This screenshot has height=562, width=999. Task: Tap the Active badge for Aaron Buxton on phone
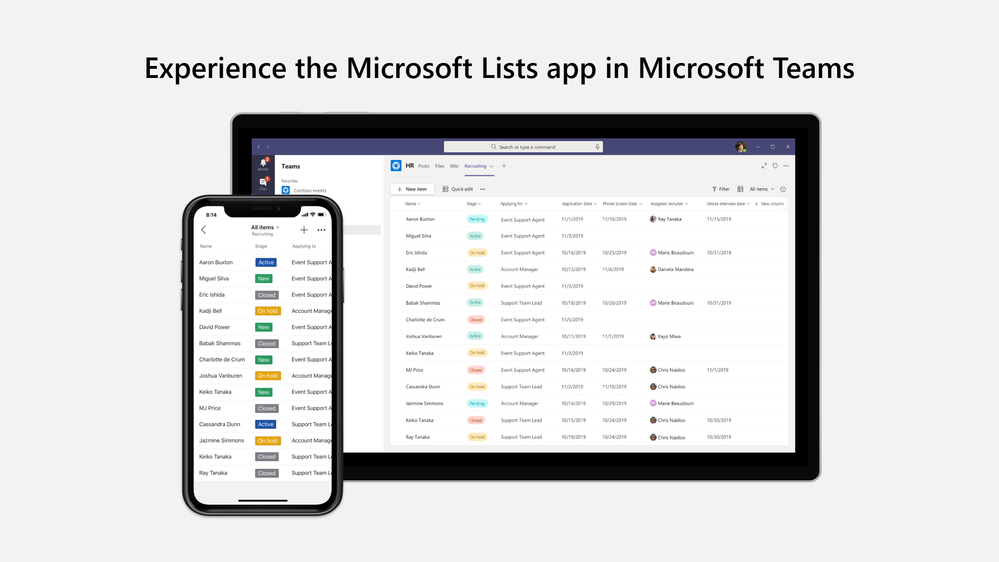[266, 263]
